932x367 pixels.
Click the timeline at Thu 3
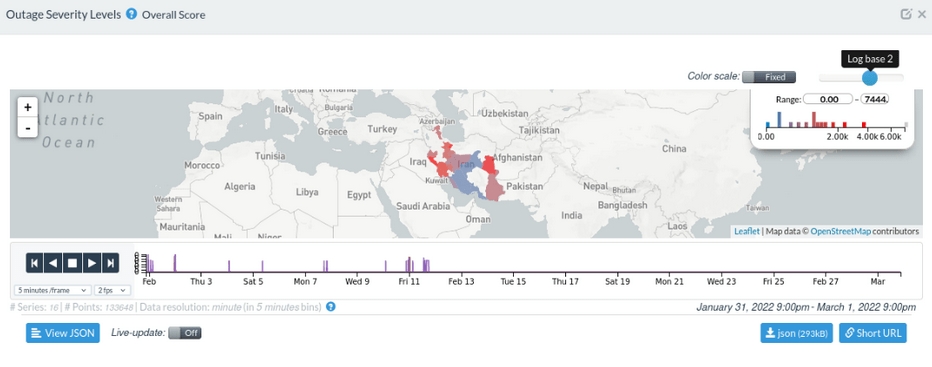[201, 281]
